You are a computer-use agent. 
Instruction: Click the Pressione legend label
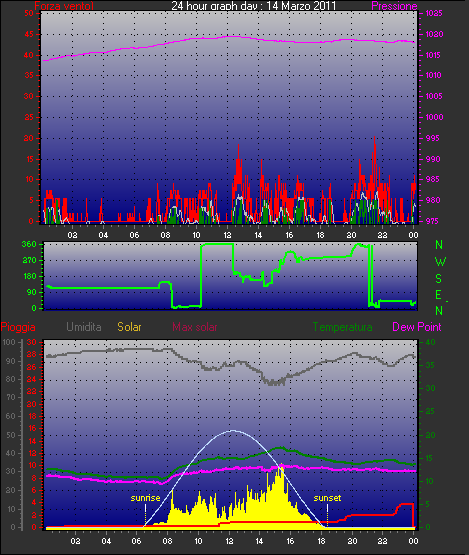tap(394, 6)
